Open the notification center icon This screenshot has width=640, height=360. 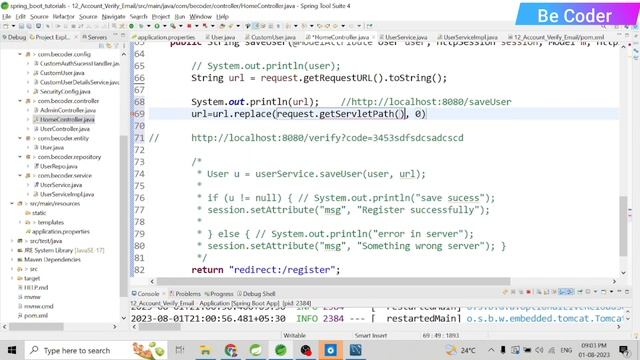[623, 350]
